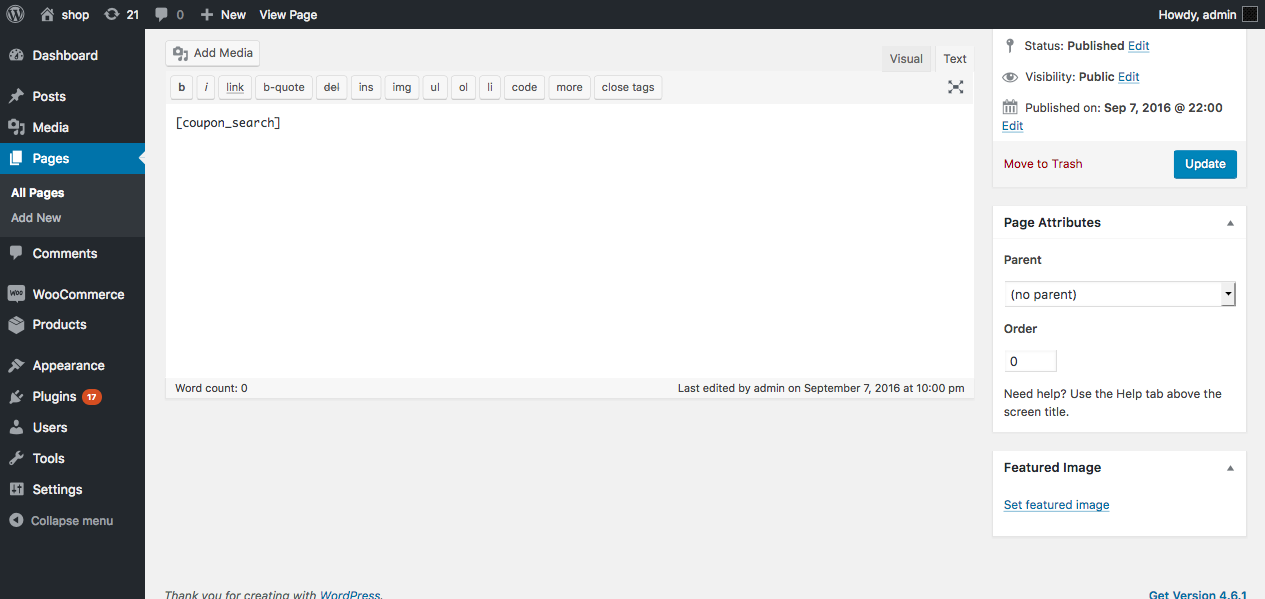Open the Plugins menu

click(x=72, y=396)
